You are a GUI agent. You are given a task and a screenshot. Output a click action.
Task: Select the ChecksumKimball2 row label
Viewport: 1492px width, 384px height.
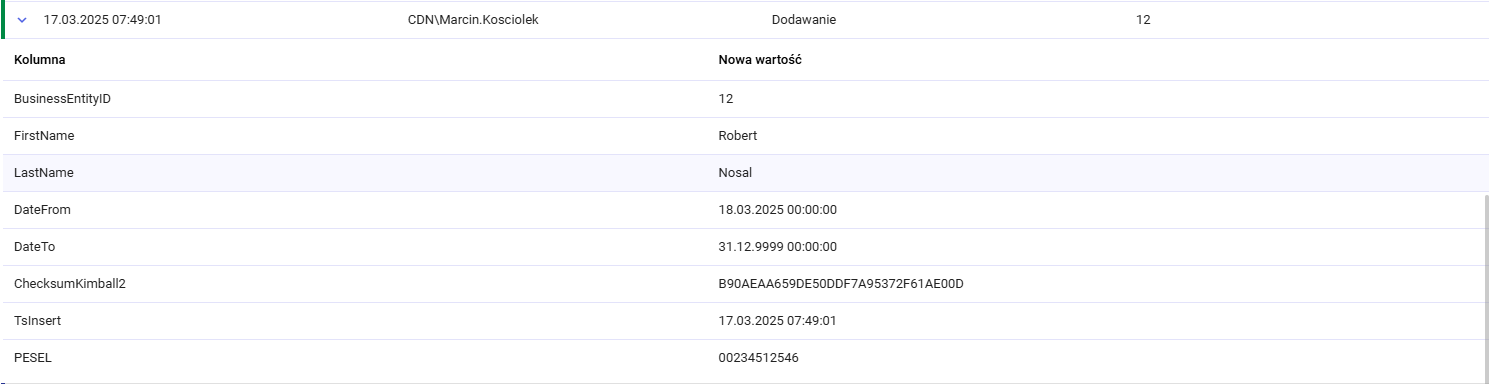[70, 284]
